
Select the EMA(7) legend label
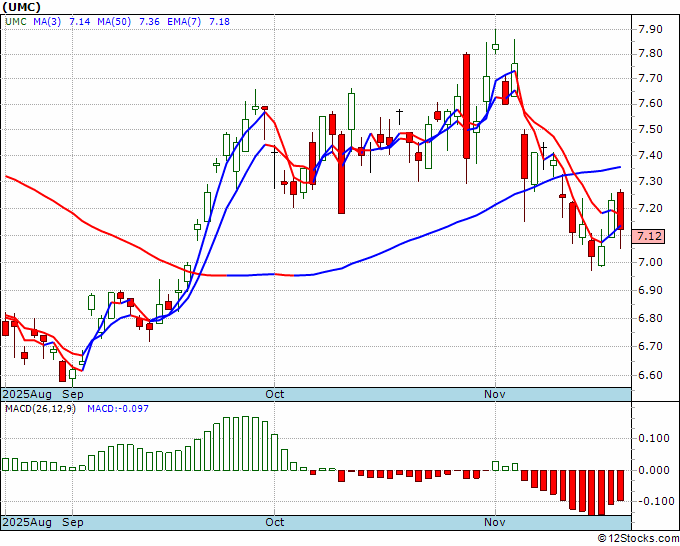pos(184,22)
